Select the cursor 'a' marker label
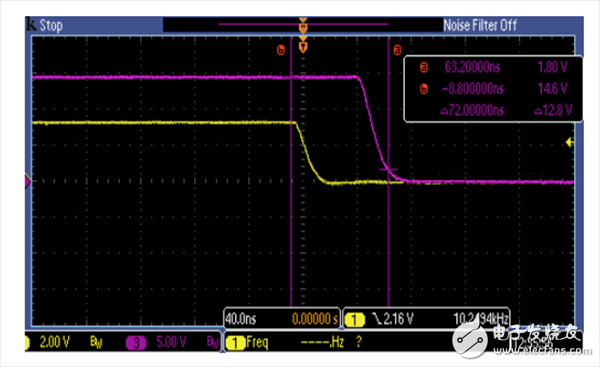This screenshot has width=600, height=367. (398, 50)
